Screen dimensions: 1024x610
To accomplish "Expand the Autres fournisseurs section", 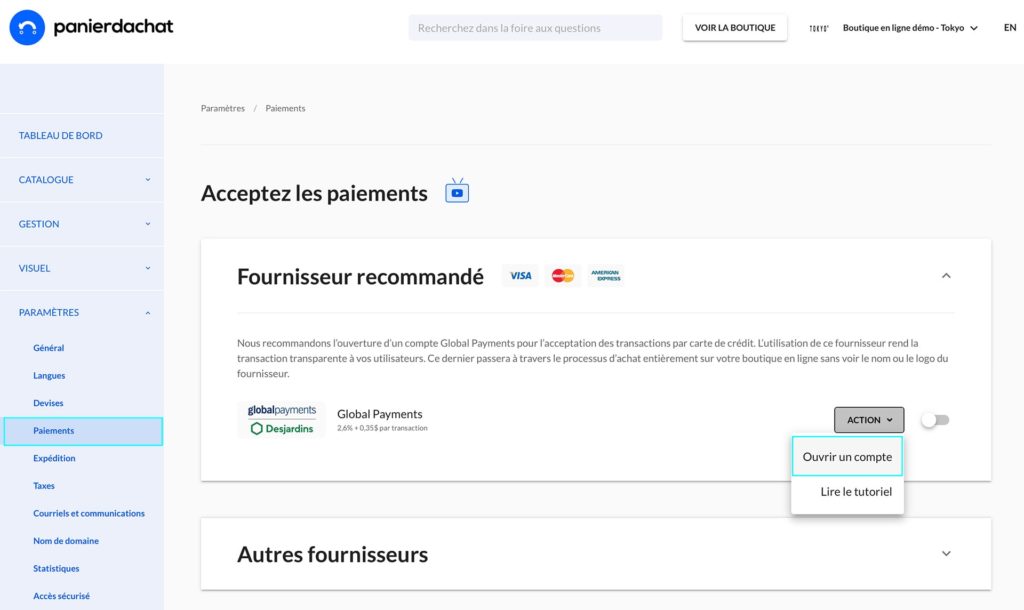I will [946, 553].
